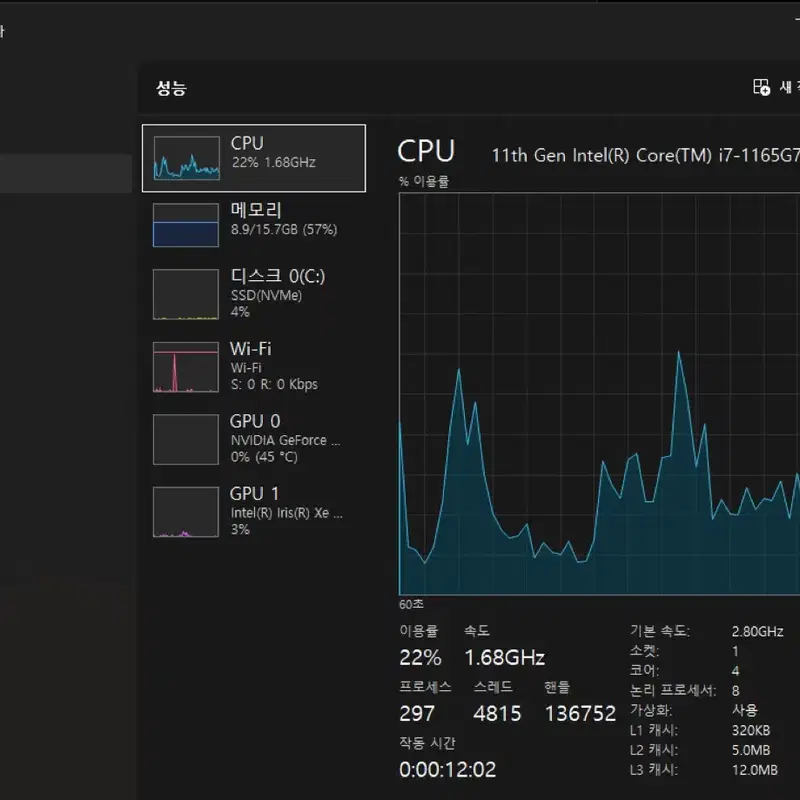Open the 메모리 performance entry

[x=254, y=224]
